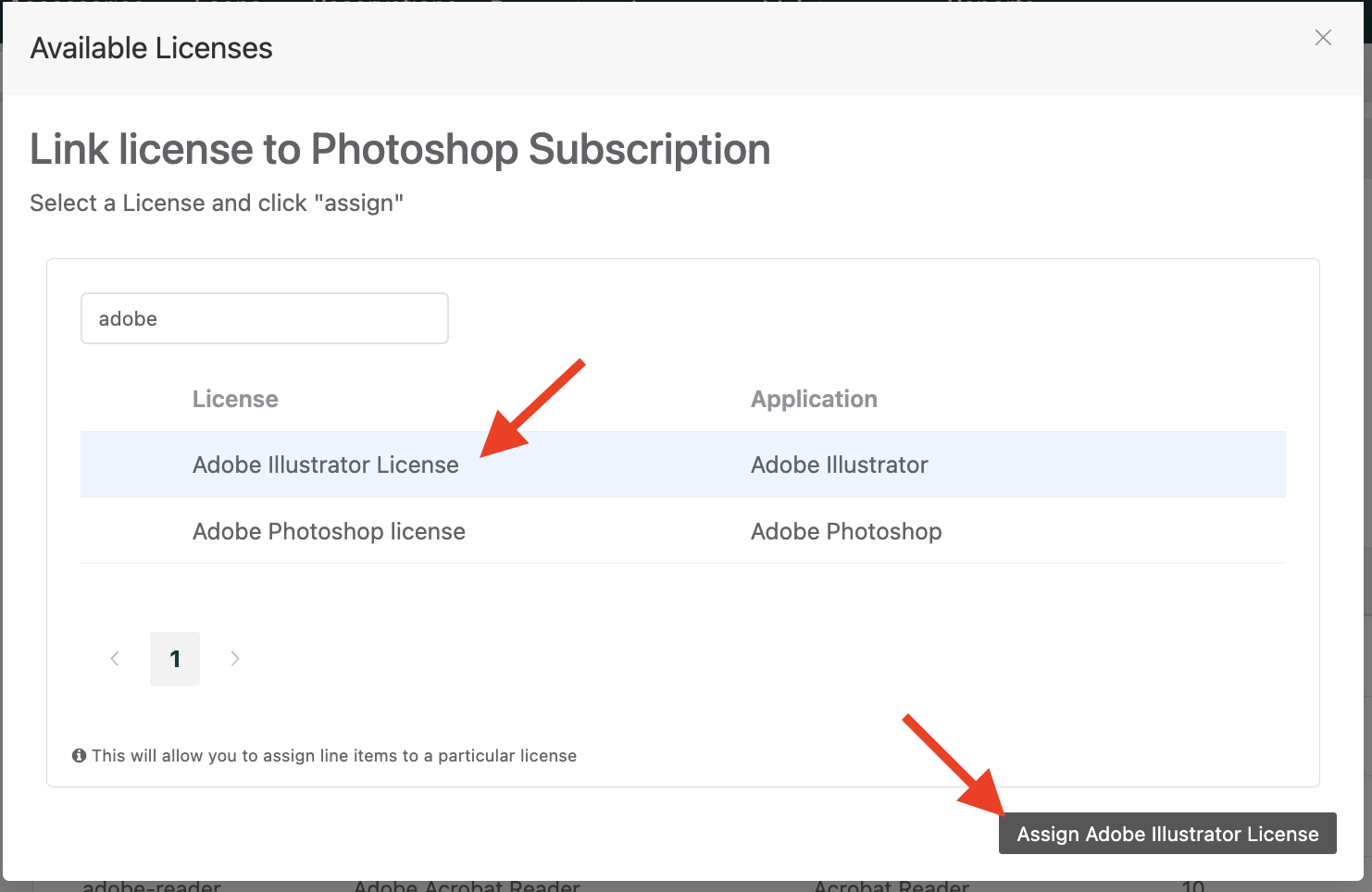Click the note about assigning line items
This screenshot has height=892, width=1372.
click(x=333, y=756)
